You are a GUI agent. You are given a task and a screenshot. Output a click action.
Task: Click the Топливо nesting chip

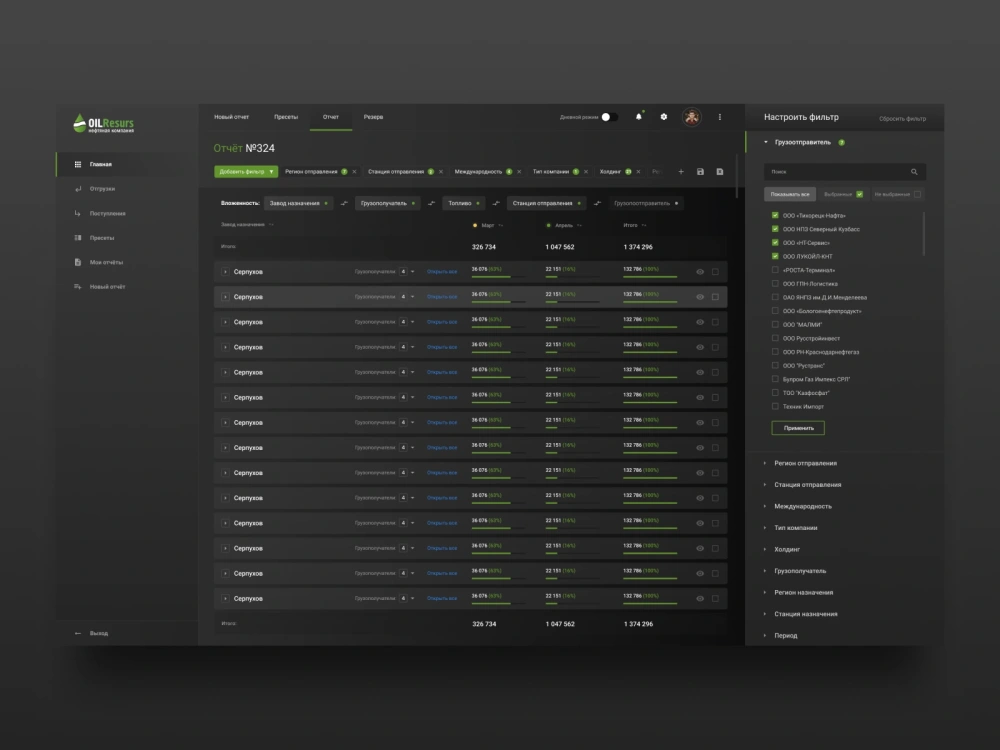tap(464, 203)
